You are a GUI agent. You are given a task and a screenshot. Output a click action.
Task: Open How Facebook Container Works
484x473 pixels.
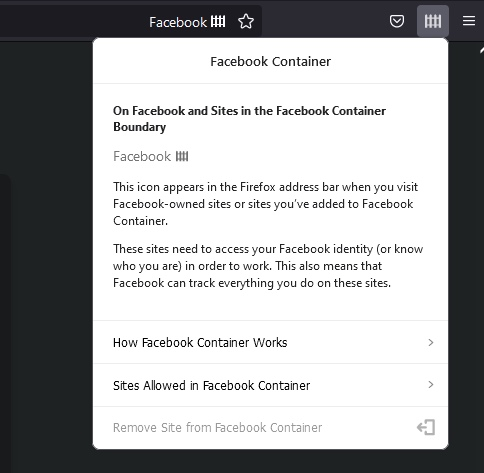(271, 342)
